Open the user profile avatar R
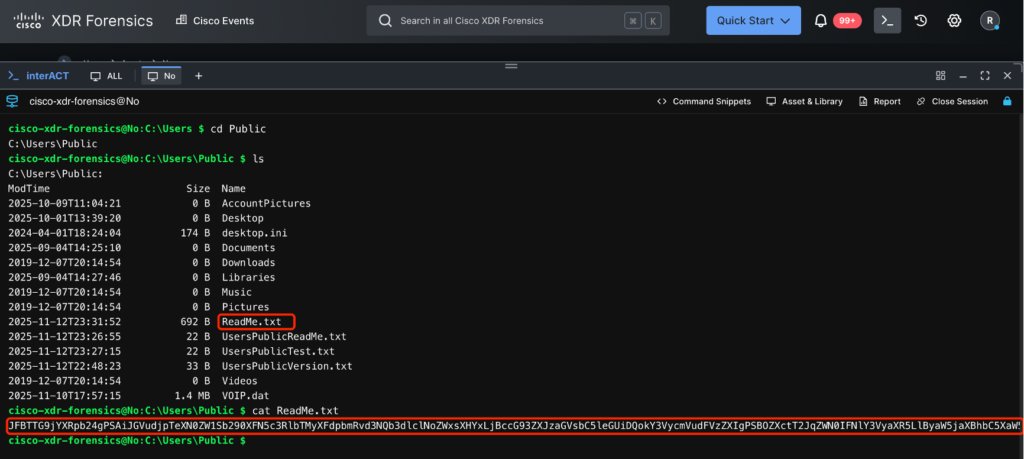 point(989,20)
